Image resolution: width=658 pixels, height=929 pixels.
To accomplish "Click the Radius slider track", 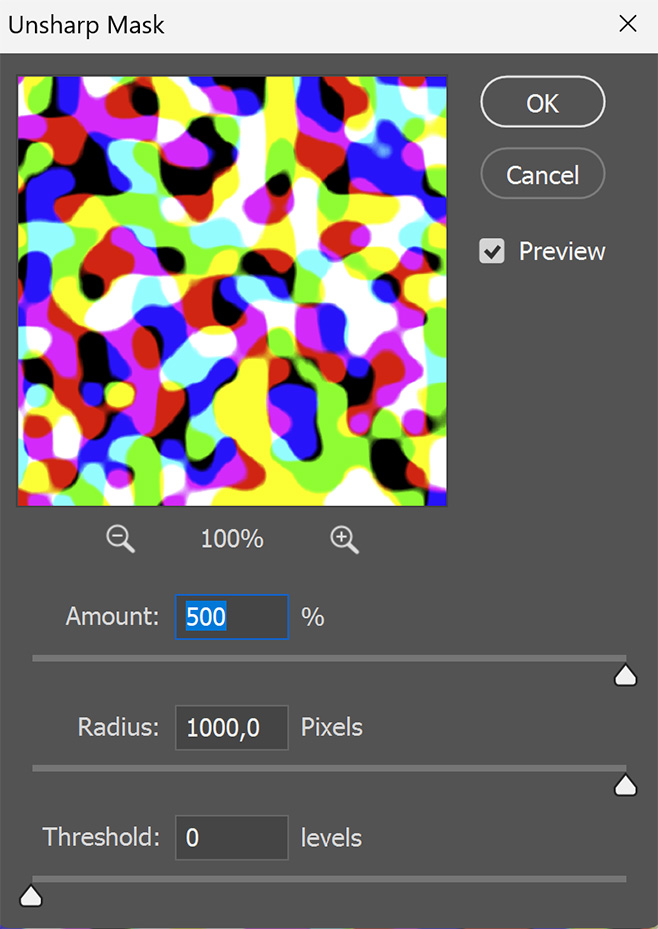I will click(329, 768).
